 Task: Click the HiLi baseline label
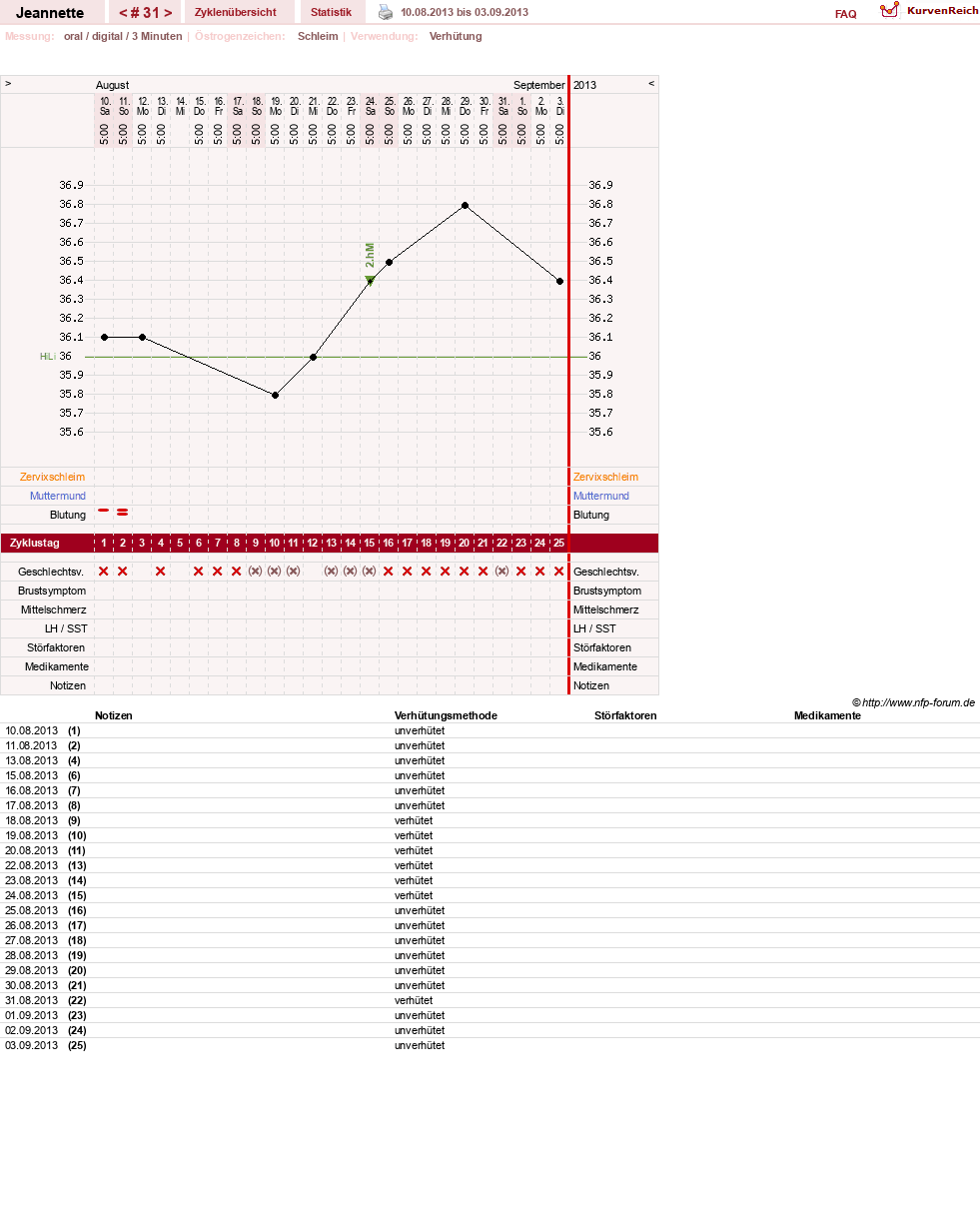[x=48, y=357]
